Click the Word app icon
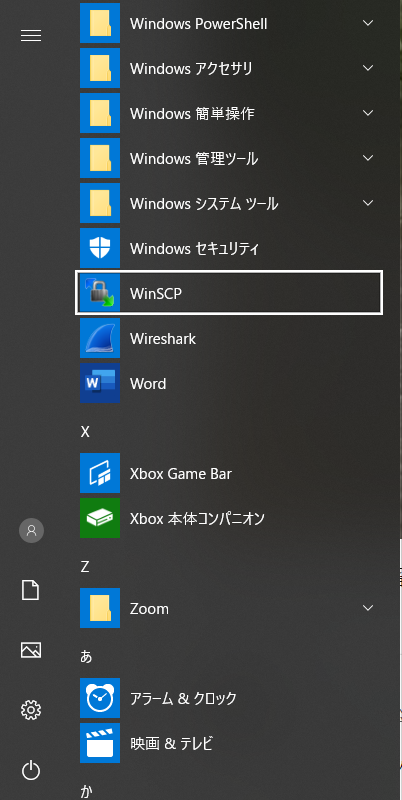Screen dimensions: 402x800 coord(100,383)
